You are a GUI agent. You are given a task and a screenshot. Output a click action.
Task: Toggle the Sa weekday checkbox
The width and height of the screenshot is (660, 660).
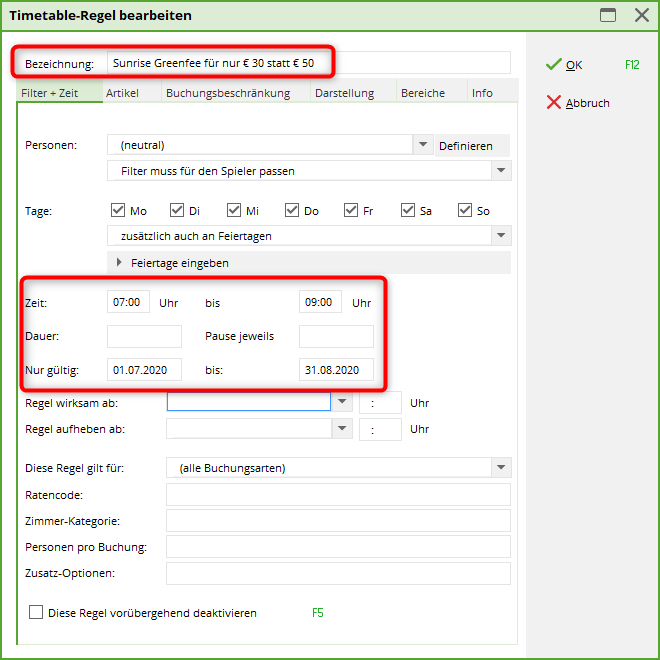click(x=408, y=211)
